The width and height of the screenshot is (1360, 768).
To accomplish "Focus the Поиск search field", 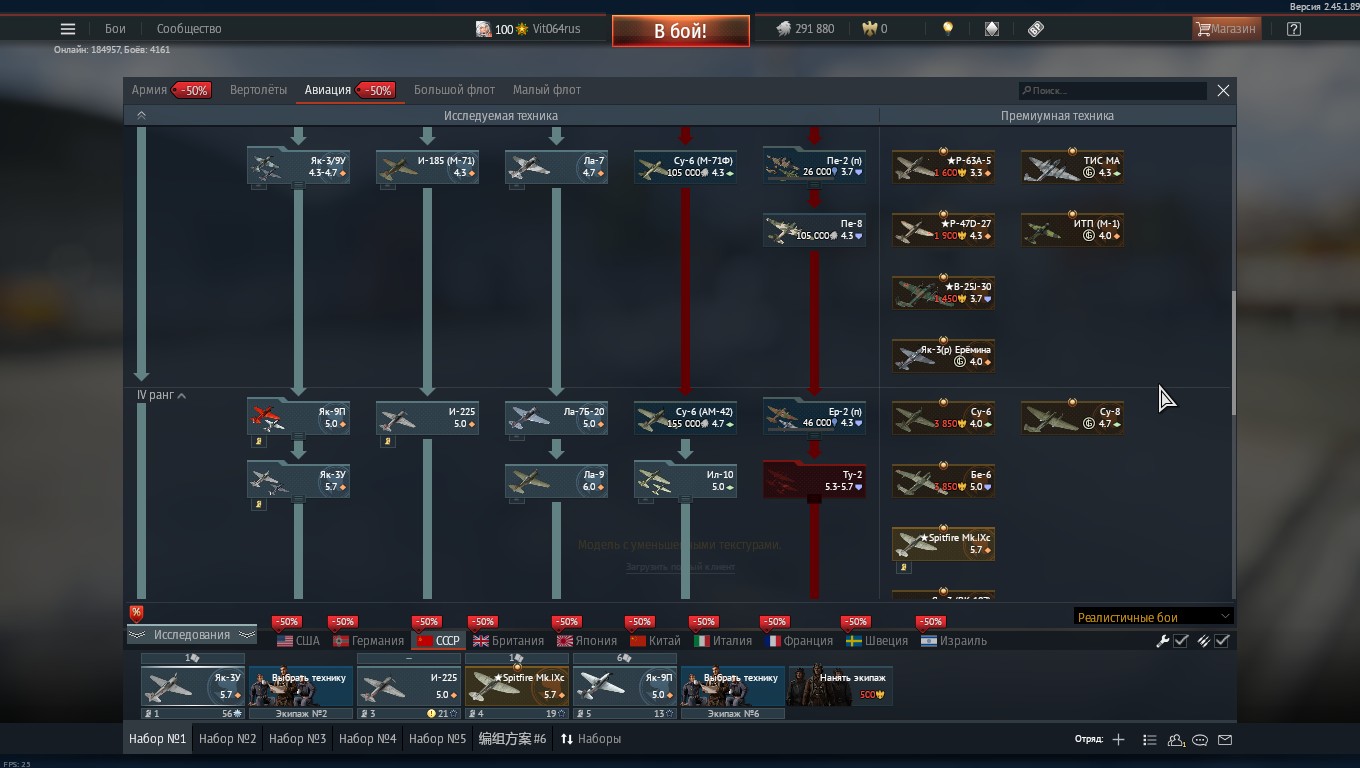I will [x=1112, y=90].
